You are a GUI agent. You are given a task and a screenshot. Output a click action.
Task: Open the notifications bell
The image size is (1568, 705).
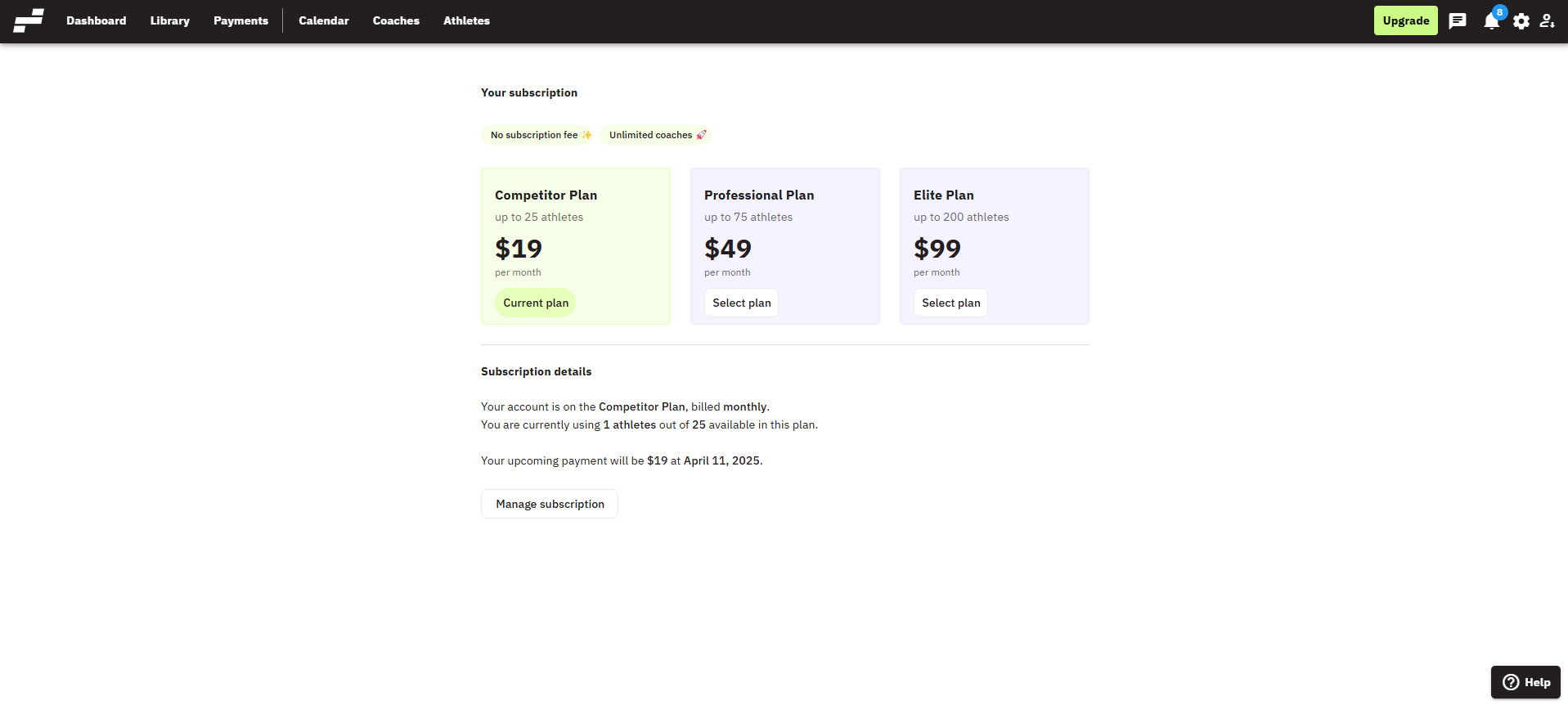click(1492, 21)
